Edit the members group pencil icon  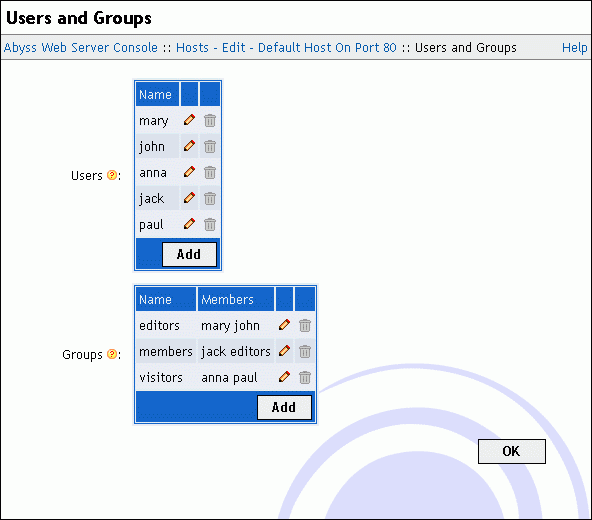coord(284,351)
